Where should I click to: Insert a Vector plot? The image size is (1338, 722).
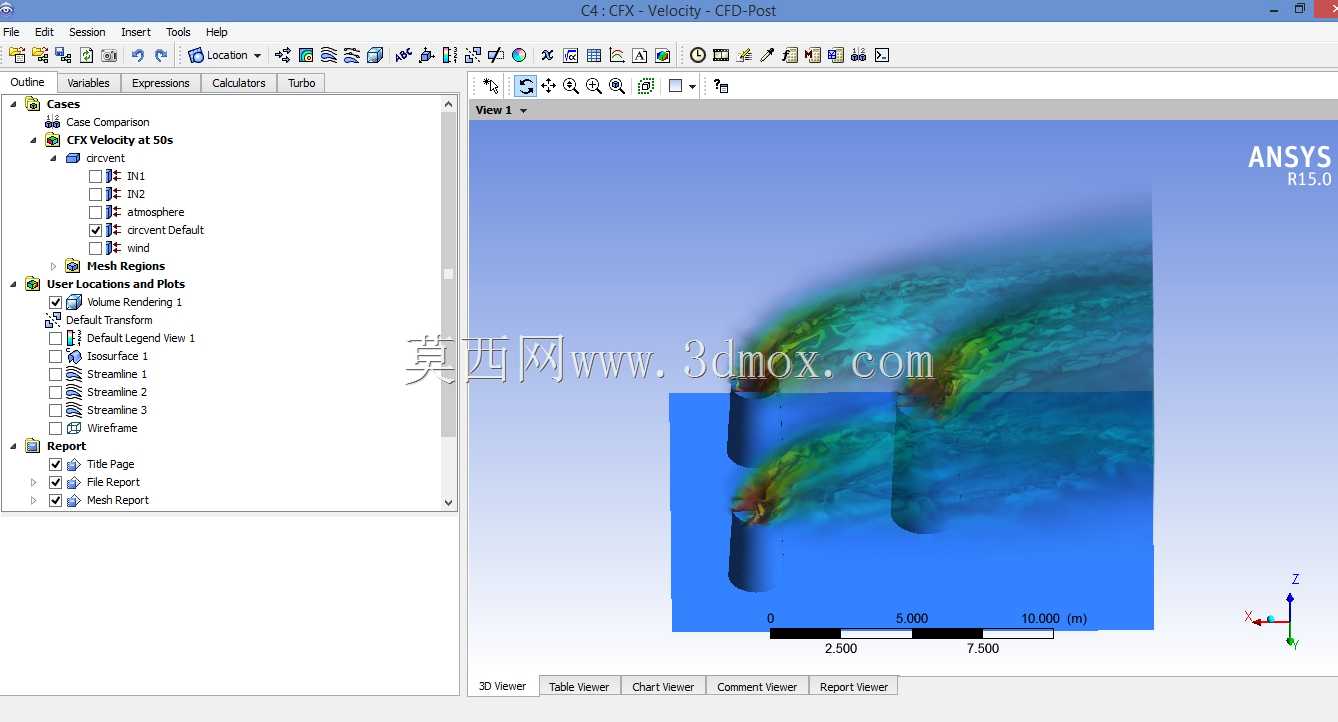tap(283, 56)
